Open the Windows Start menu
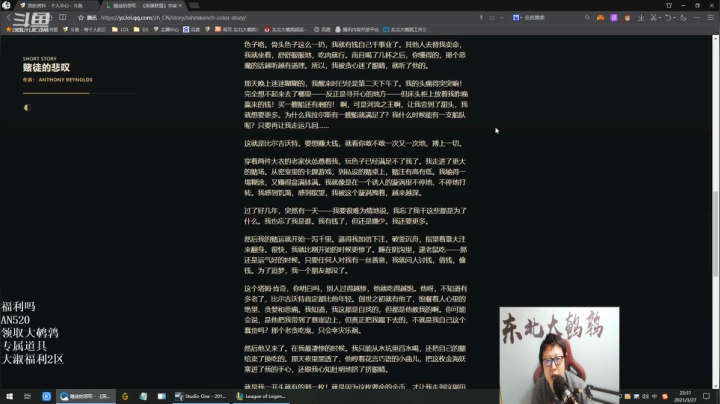This screenshot has height=404, width=720. (x=9, y=396)
